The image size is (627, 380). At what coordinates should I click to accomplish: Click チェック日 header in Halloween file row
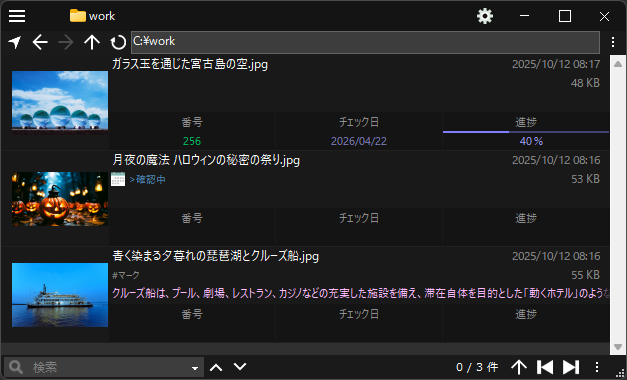tap(359, 218)
